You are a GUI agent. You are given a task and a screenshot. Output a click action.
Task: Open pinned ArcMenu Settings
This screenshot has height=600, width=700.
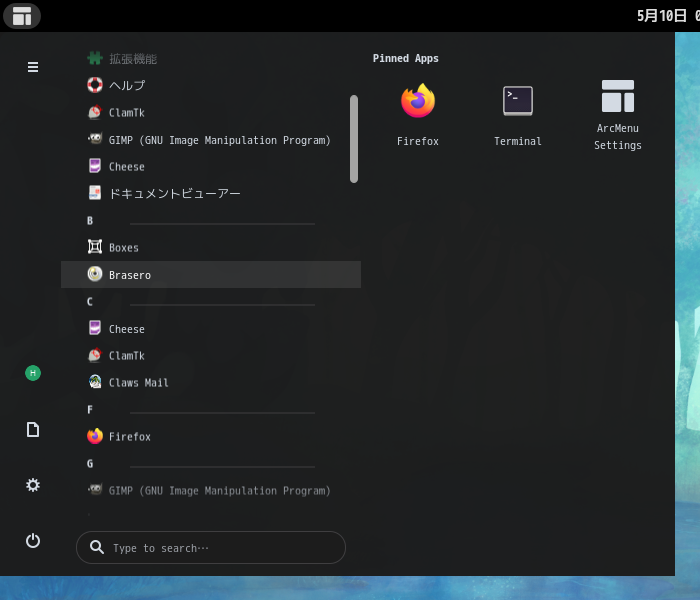click(617, 115)
